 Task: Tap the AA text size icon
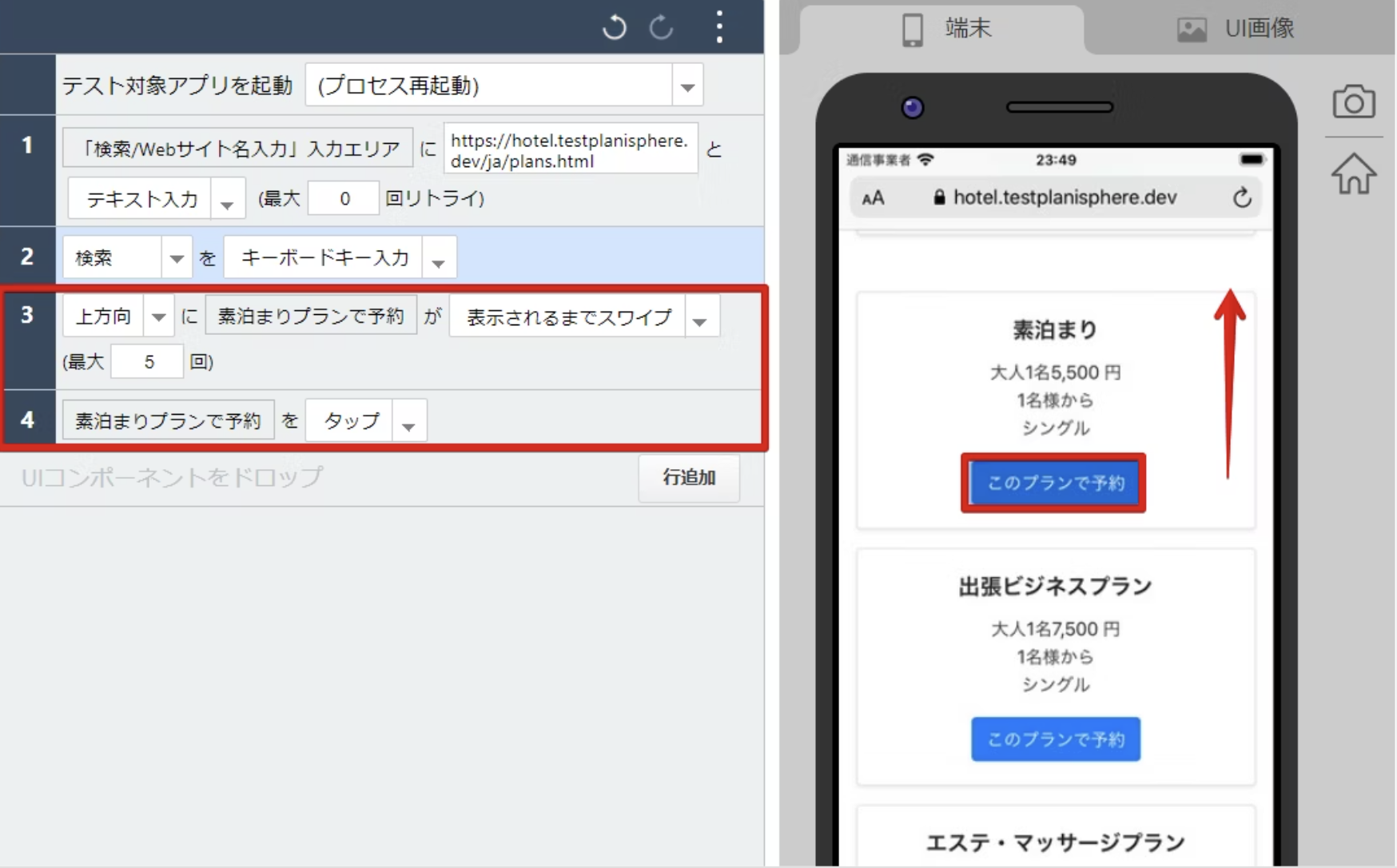873,198
